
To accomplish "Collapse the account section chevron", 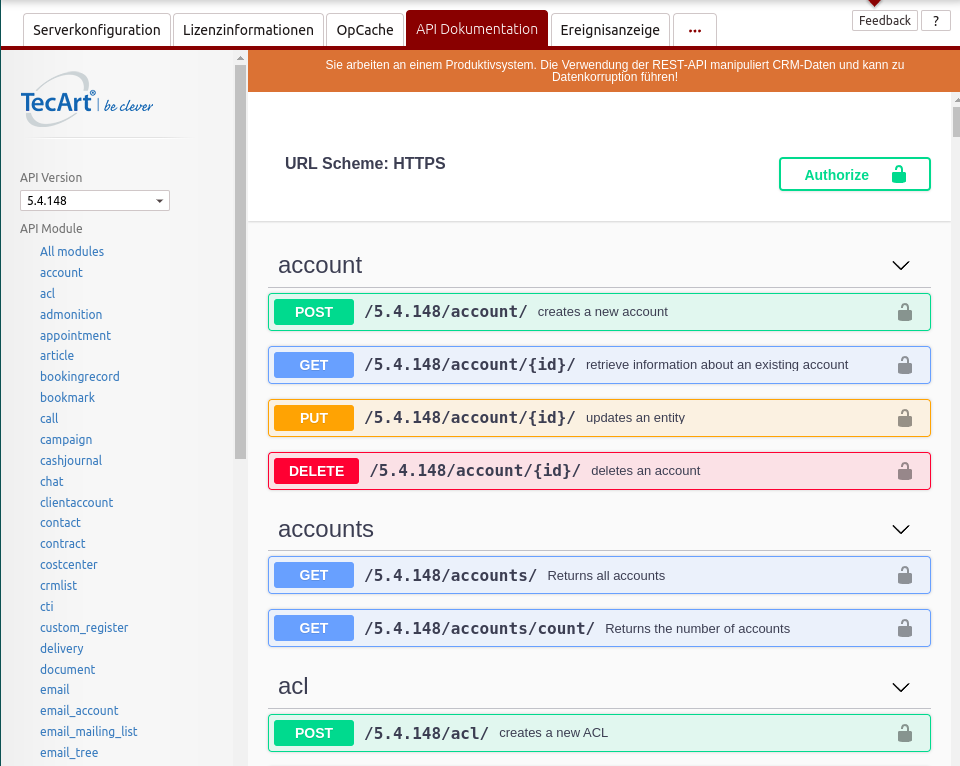I will (900, 266).
